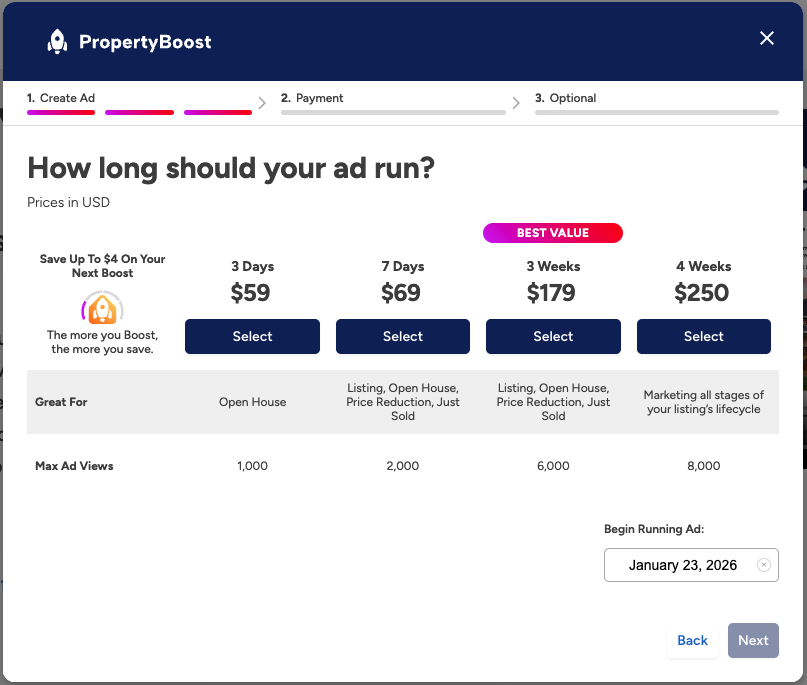Click the PropertyBoost rocket logo icon
The image size is (807, 685).
58,41
